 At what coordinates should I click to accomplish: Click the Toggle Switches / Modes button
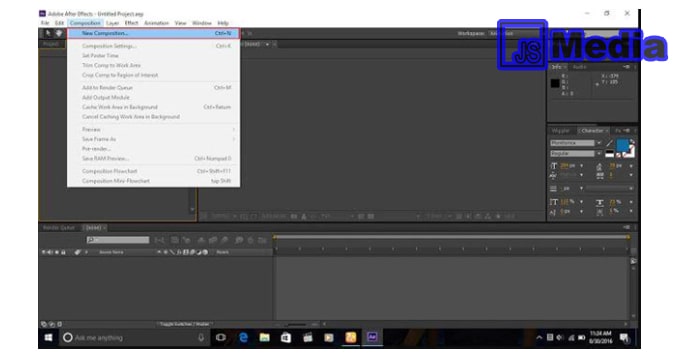[185, 324]
